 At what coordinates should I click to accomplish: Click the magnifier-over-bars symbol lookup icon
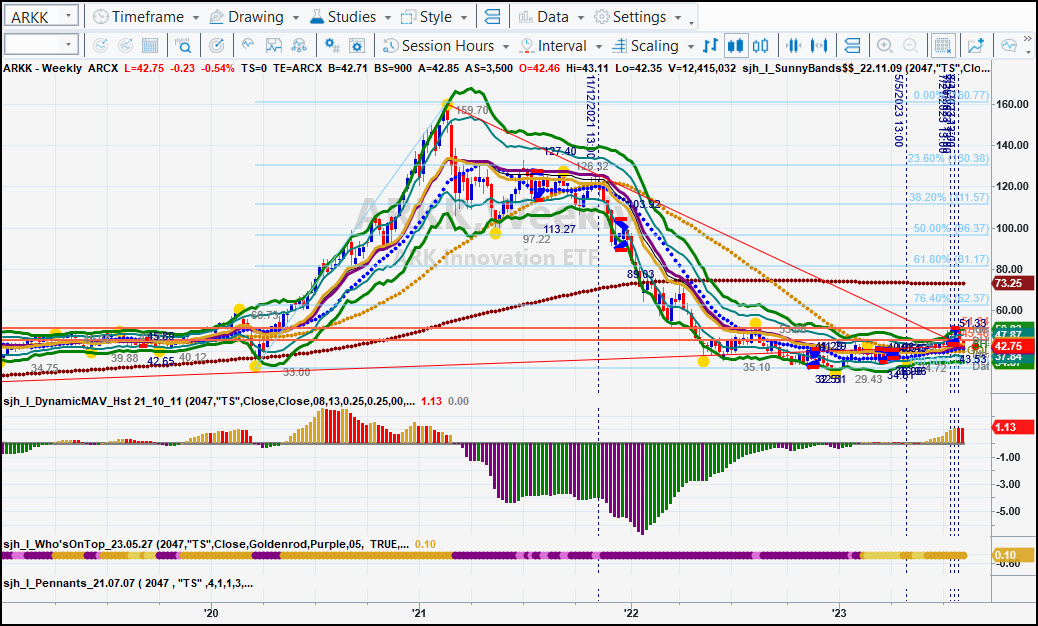[183, 46]
